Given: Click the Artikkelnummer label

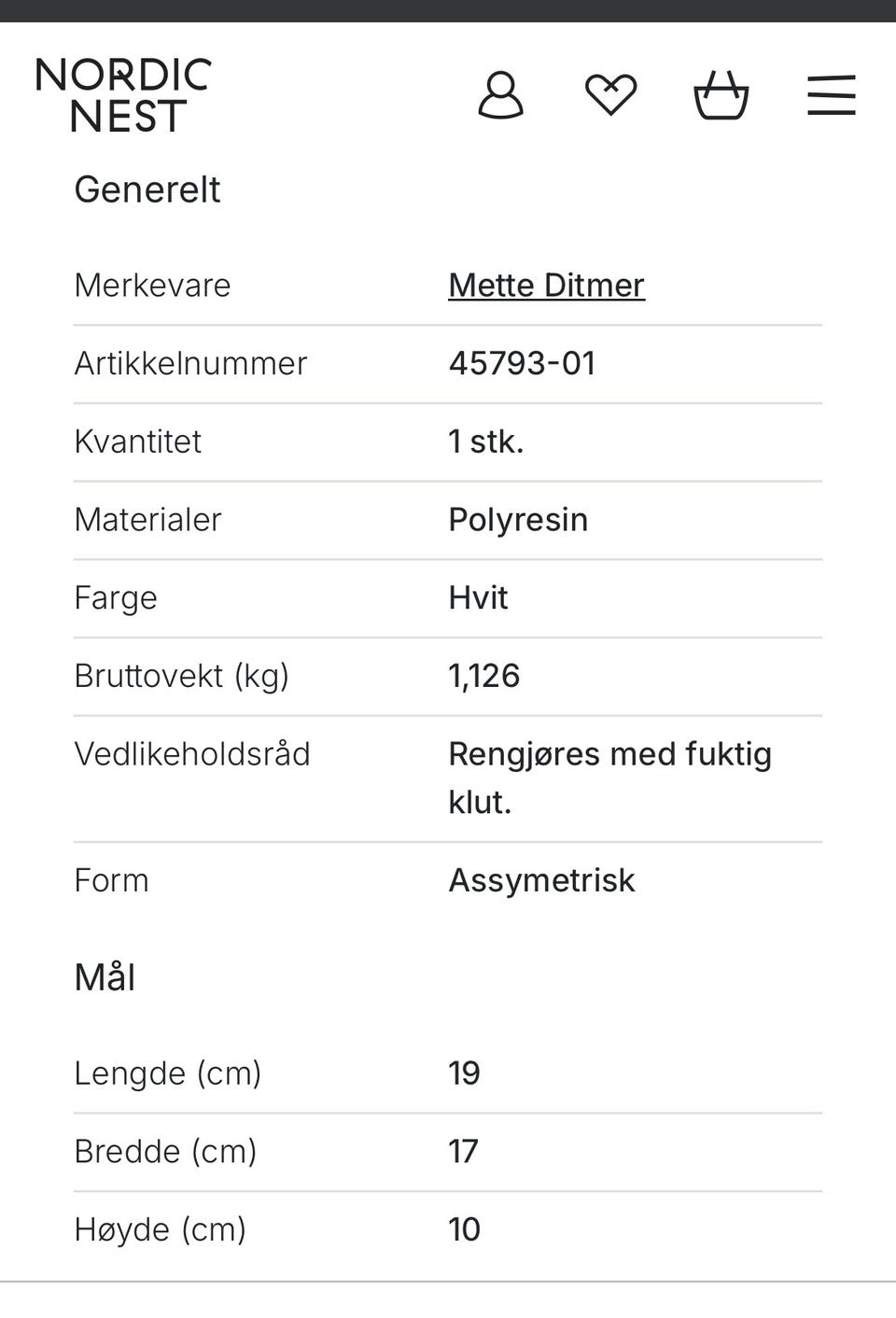Looking at the screenshot, I should click(190, 364).
